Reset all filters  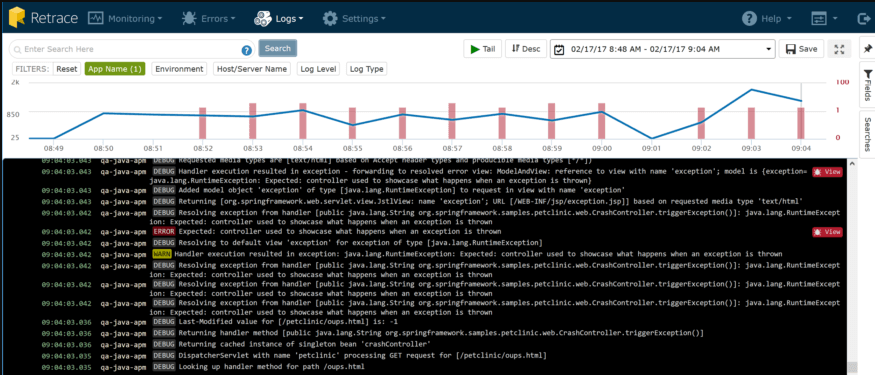[x=66, y=69]
